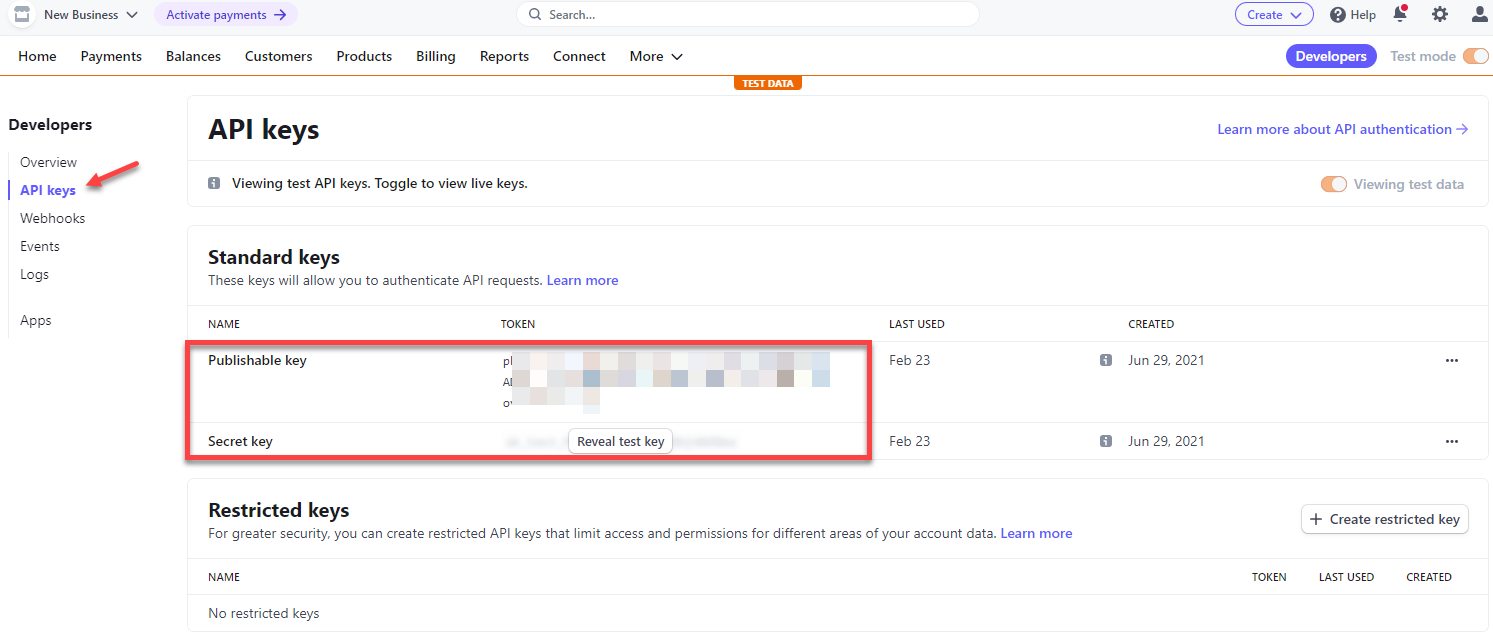Go to Home tab
The width and height of the screenshot is (1493, 637).
pos(37,56)
